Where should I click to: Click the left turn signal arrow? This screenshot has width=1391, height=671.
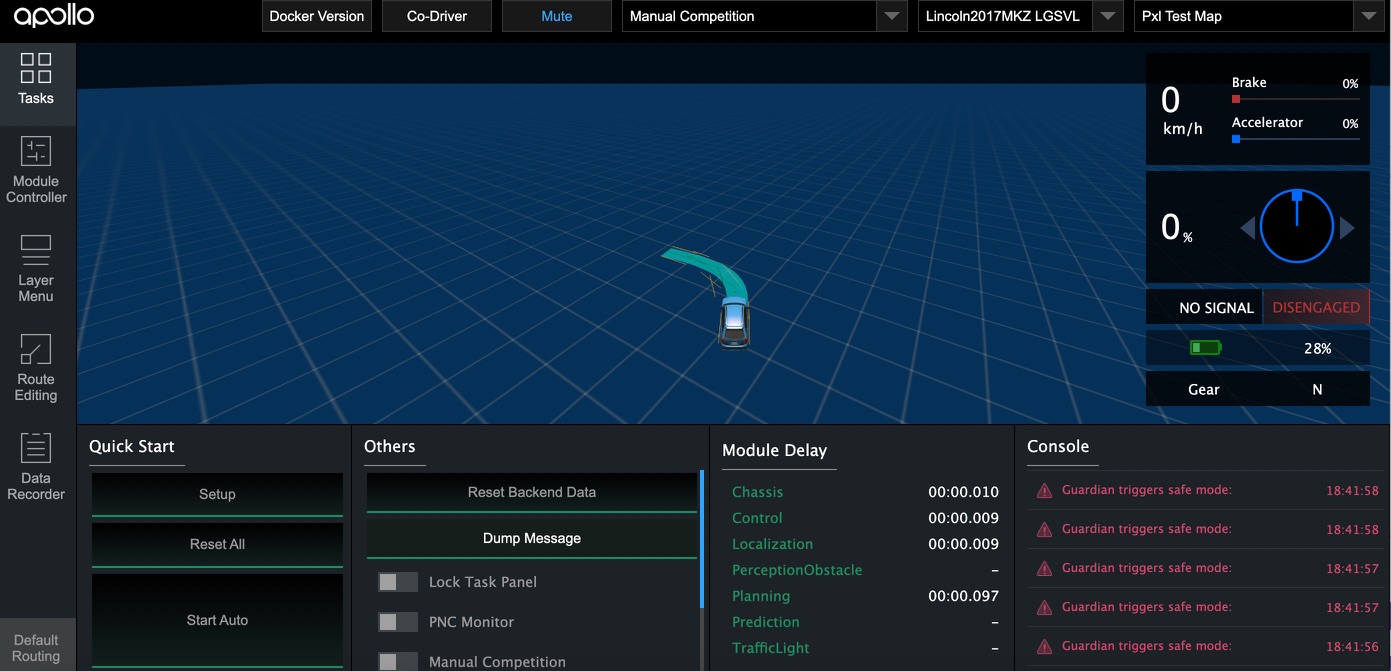(1247, 228)
